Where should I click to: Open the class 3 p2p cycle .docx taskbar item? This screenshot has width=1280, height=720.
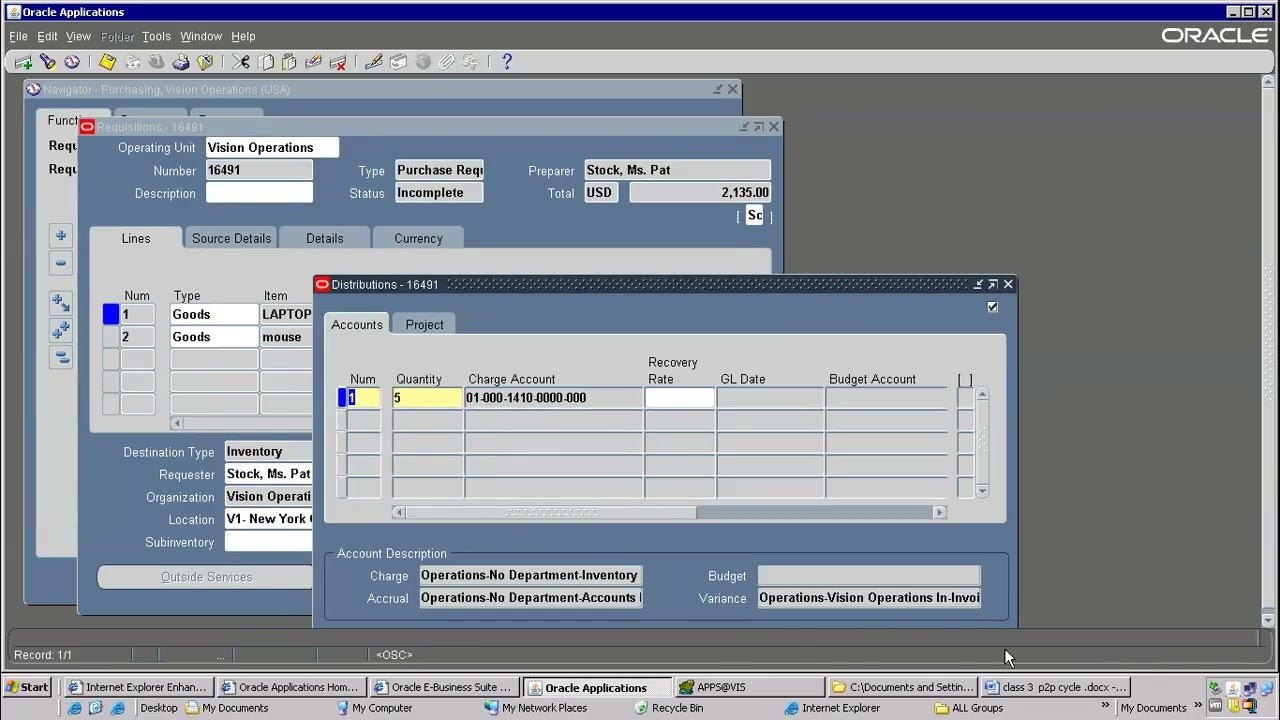[x=1056, y=687]
